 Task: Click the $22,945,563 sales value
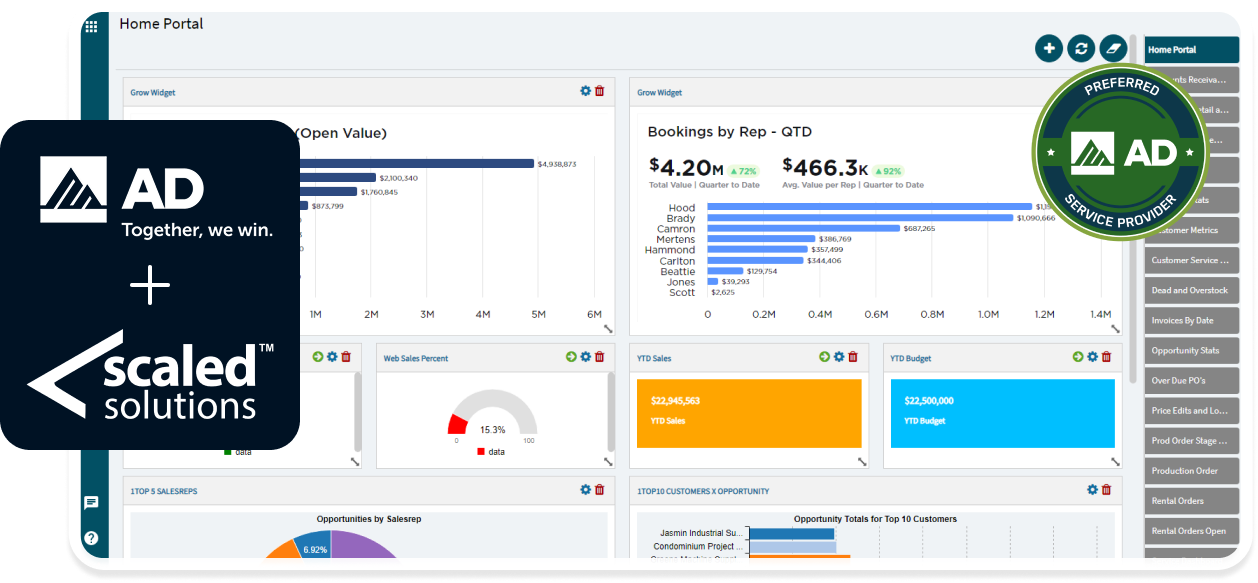pos(676,400)
